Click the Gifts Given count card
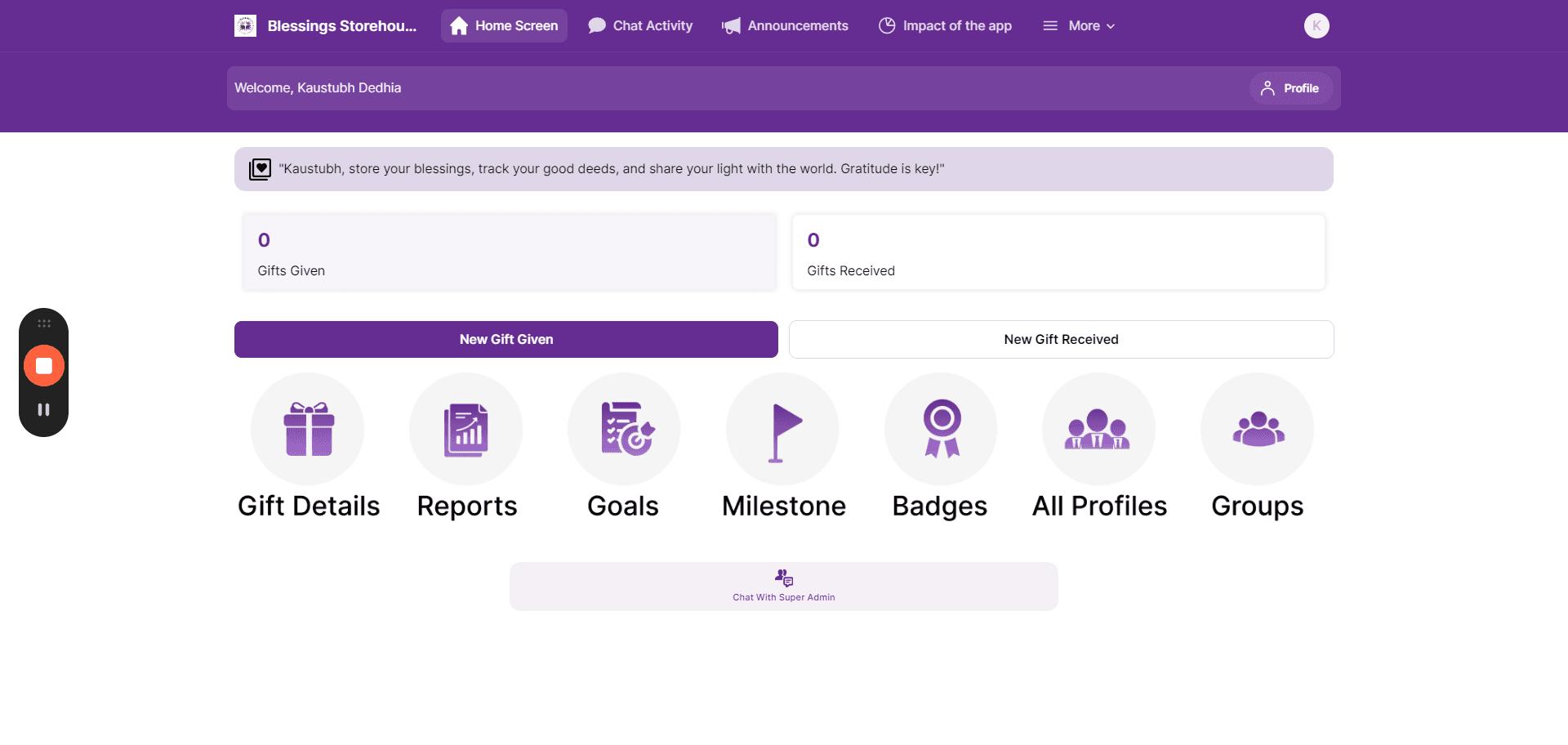Screen dimensions: 1568x745 510,252
